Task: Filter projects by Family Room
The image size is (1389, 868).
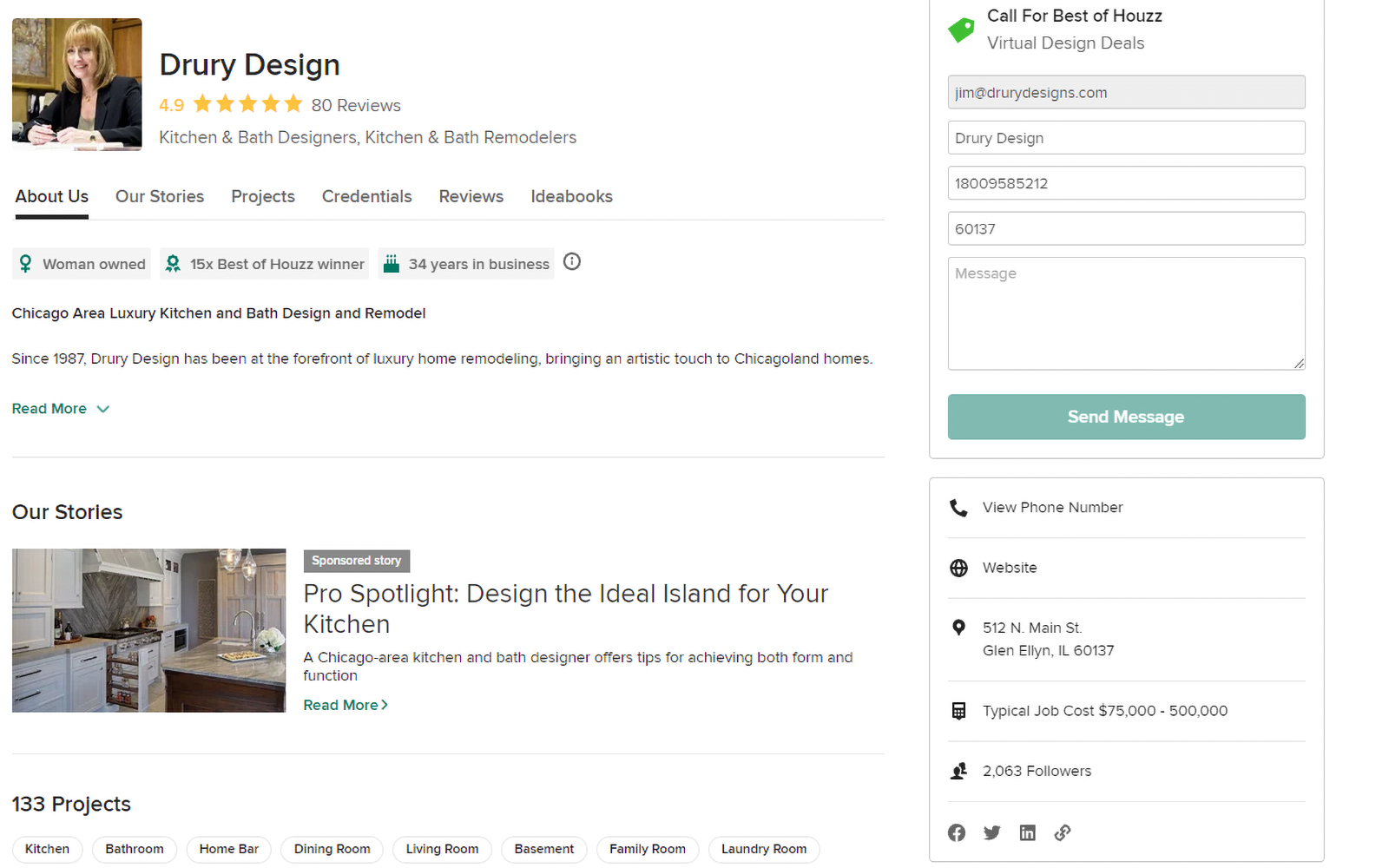Action: pos(648,849)
